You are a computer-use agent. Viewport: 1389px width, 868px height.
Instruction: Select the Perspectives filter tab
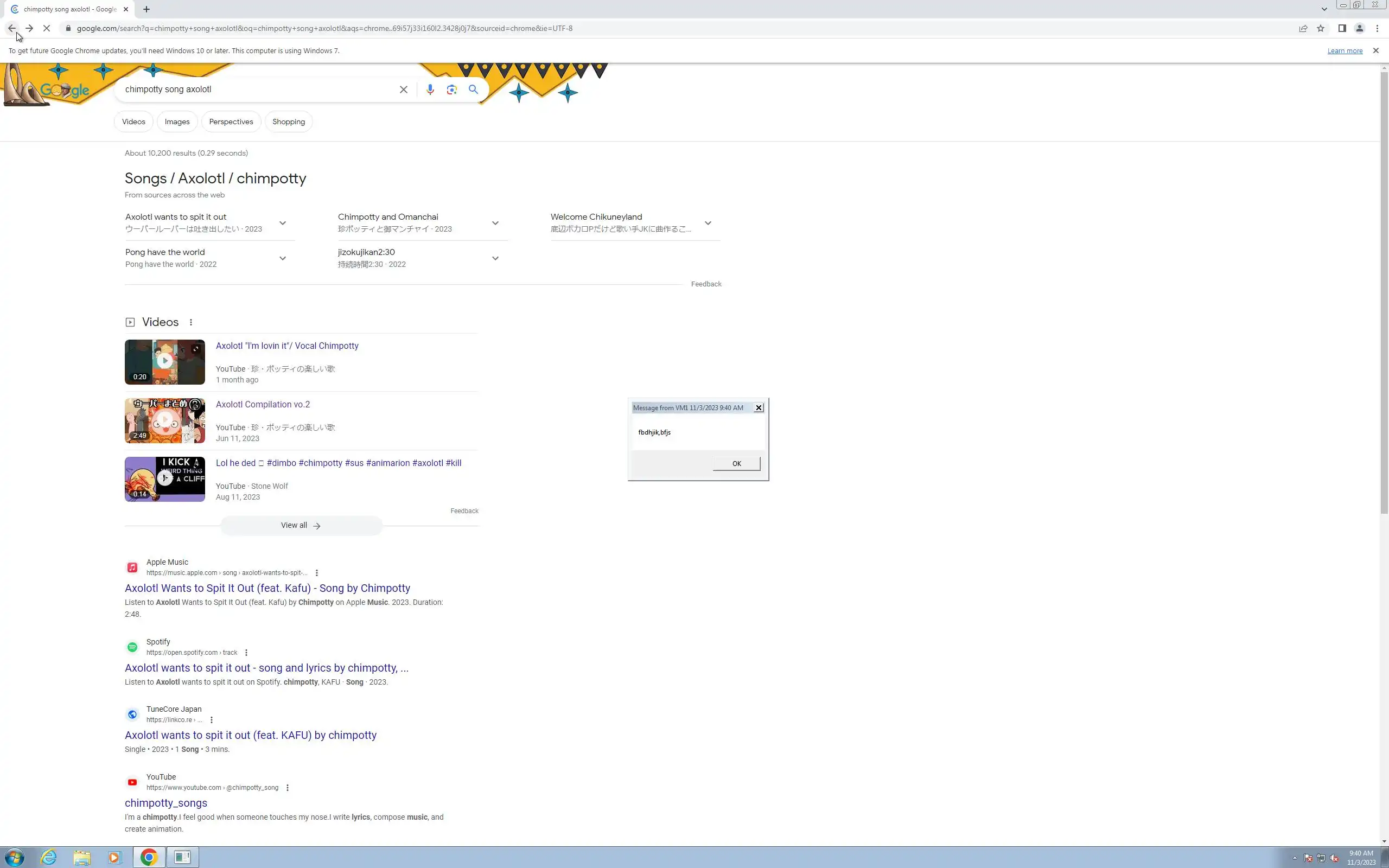231,122
